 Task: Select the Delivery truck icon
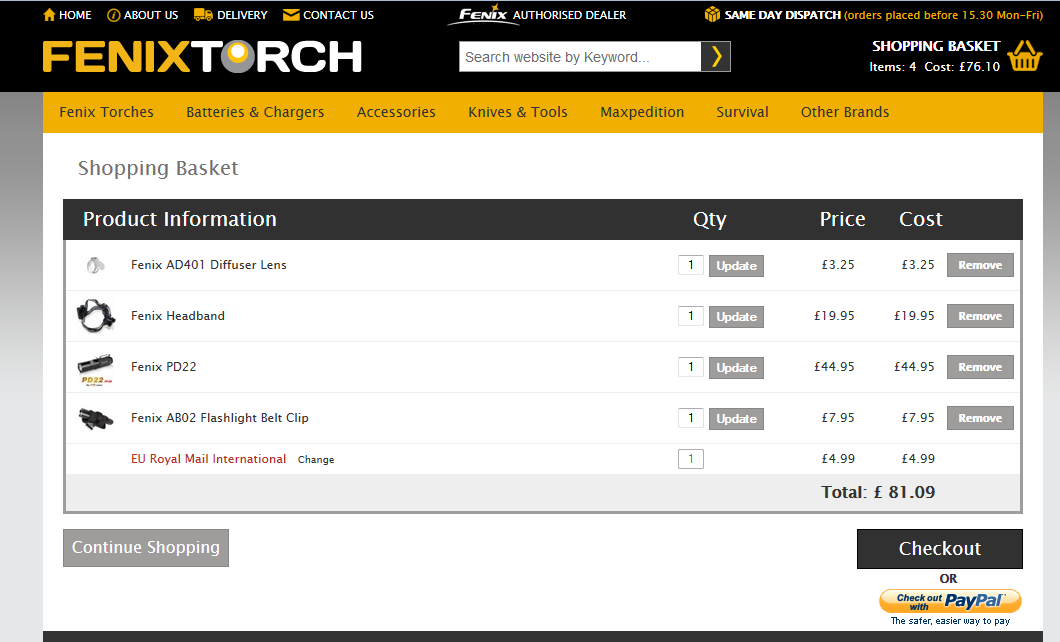(x=202, y=15)
